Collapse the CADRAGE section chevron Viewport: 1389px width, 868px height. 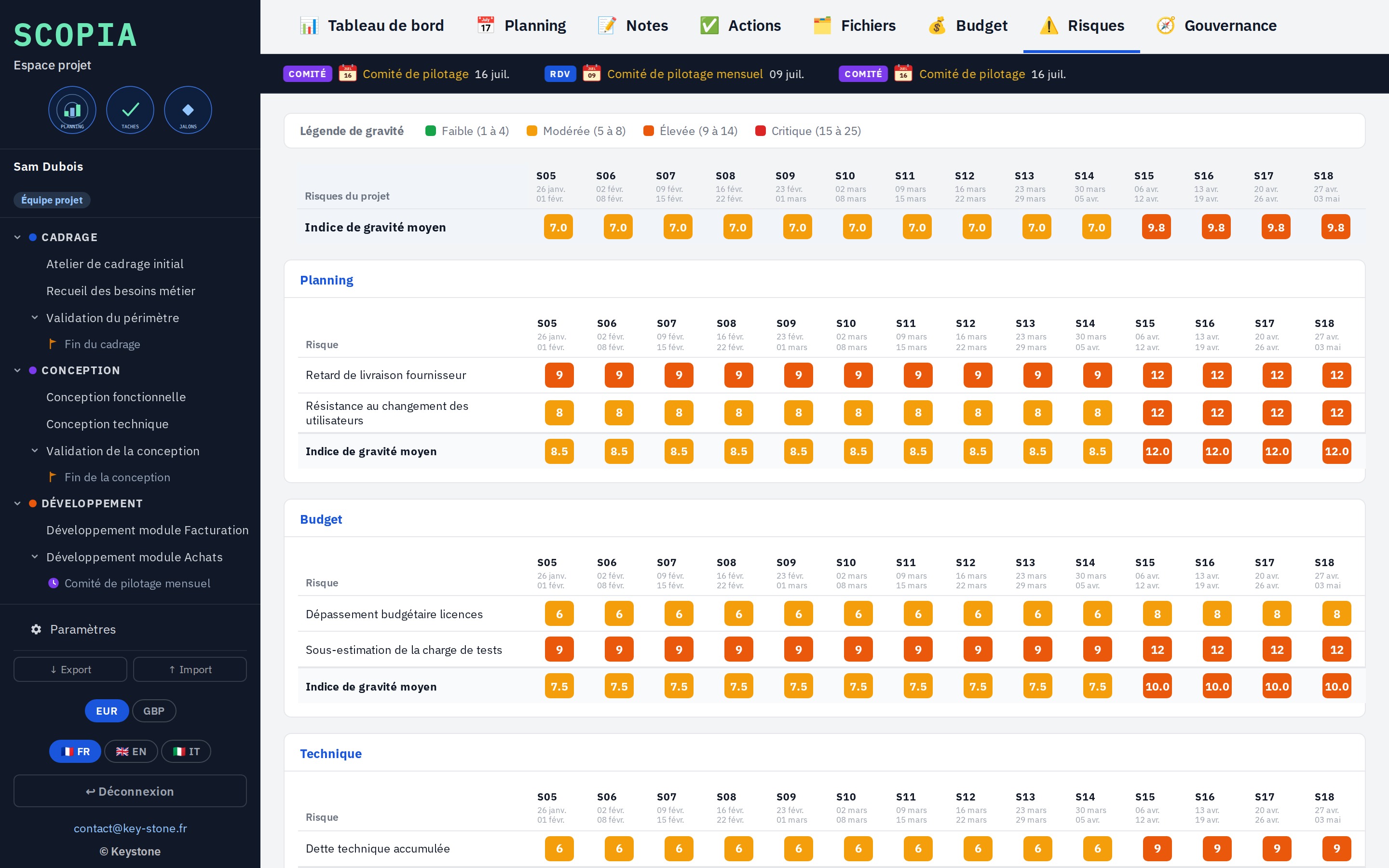[17, 237]
